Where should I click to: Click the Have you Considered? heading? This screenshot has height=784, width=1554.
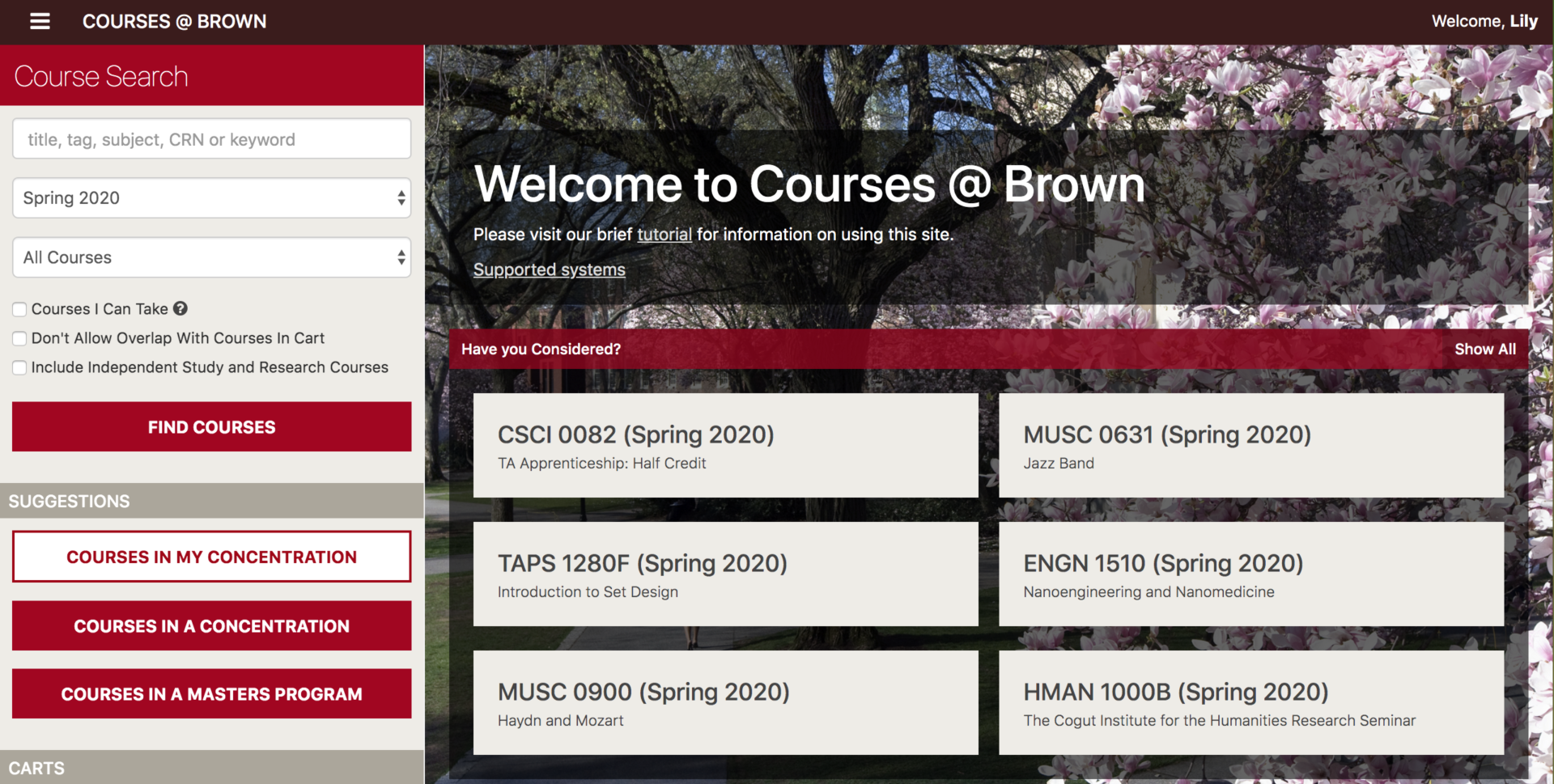click(541, 349)
